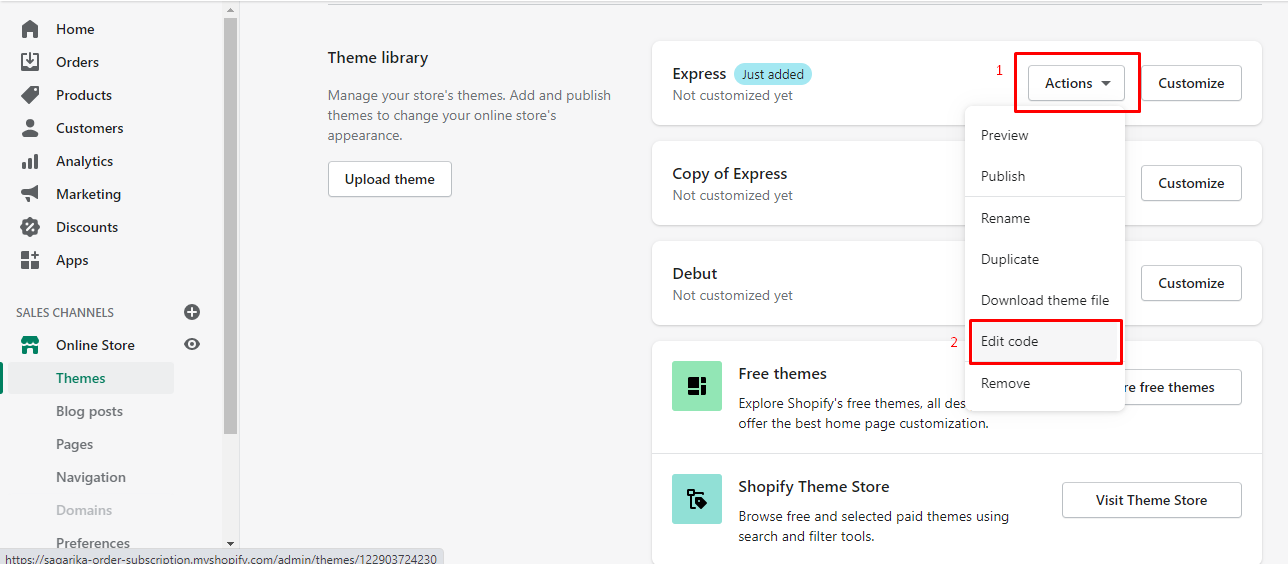Go to Customers section

pos(90,128)
